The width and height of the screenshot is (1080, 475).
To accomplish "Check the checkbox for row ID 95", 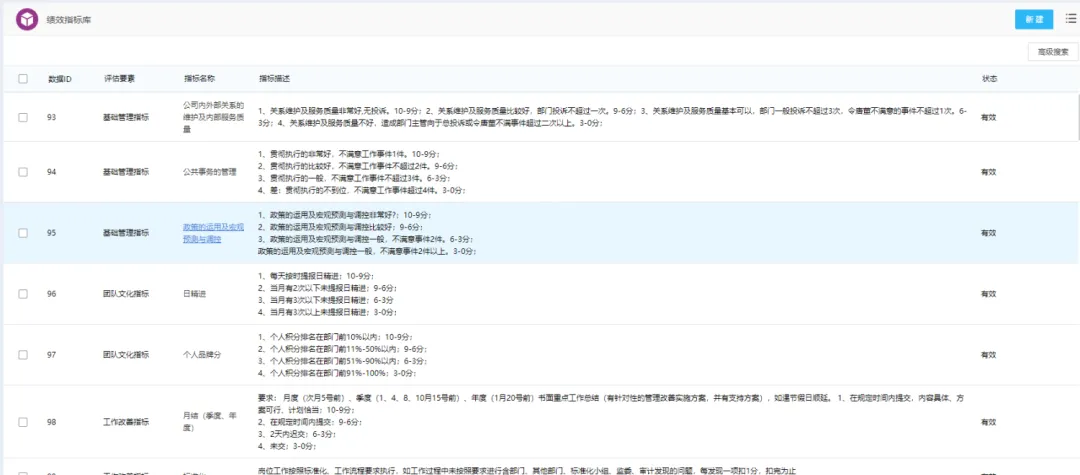I will [23, 233].
